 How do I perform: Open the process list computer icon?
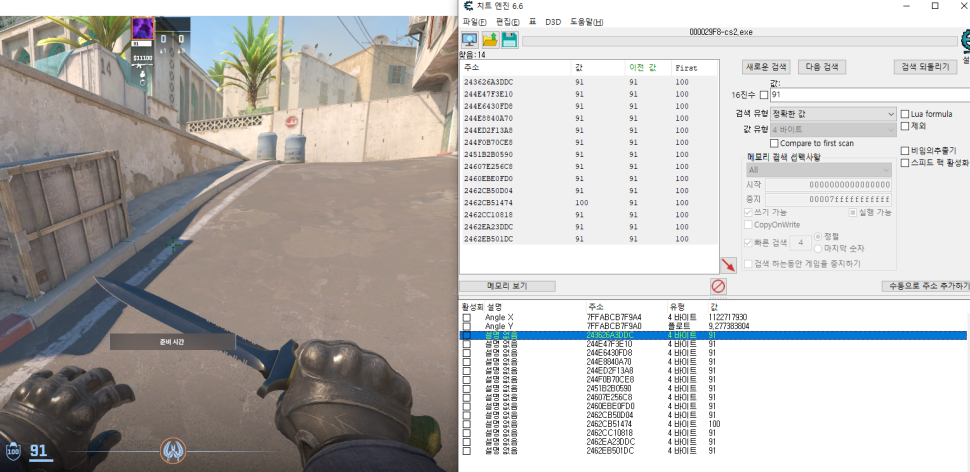(470, 40)
